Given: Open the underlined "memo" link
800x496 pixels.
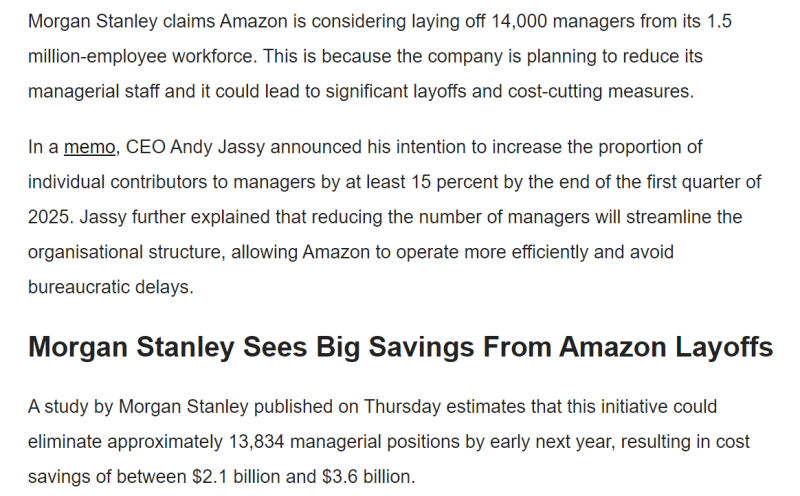Looking at the screenshot, I should tap(89, 148).
